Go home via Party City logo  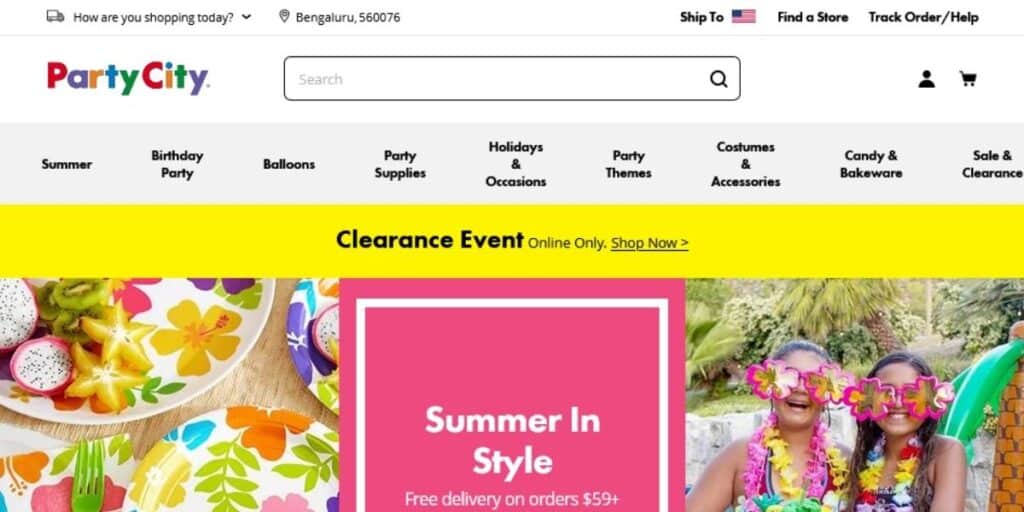[x=128, y=78]
